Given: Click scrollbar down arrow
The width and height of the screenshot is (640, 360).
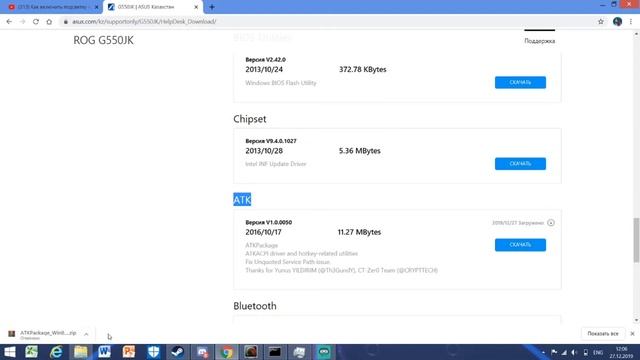Looking at the screenshot, I should point(636,320).
